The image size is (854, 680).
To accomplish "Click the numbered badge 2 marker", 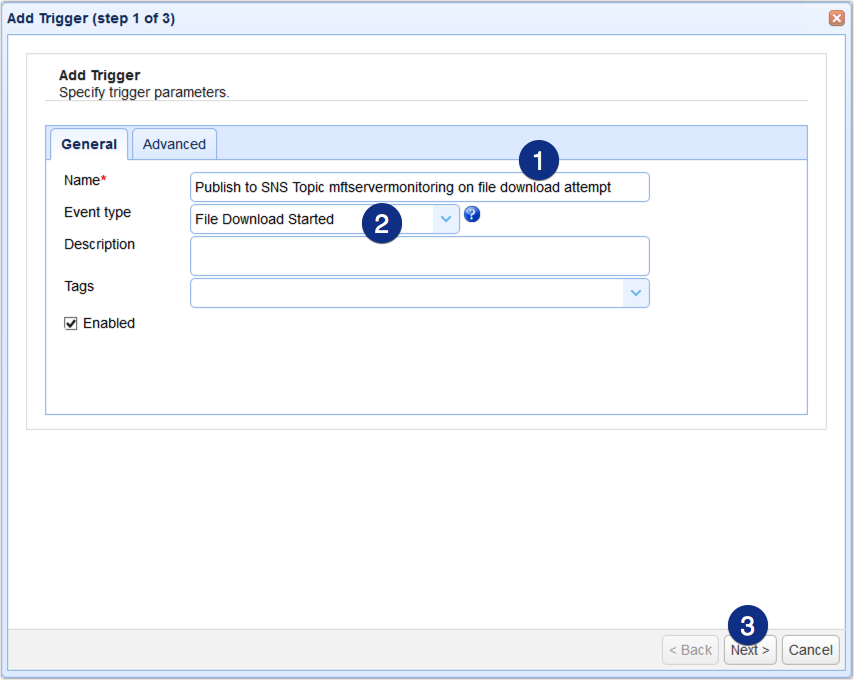I will (381, 223).
